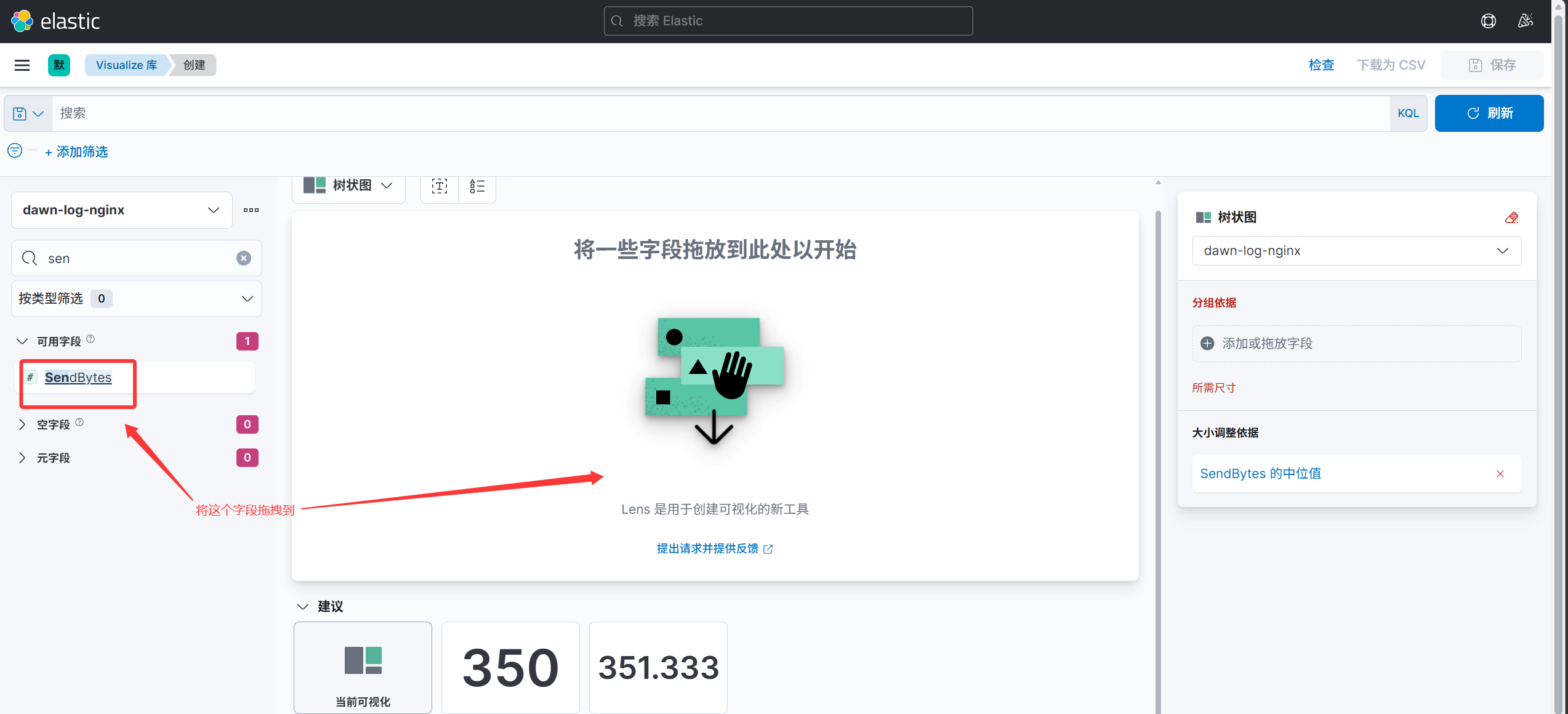Click the KQL 搜索 query input

[x=721, y=113]
